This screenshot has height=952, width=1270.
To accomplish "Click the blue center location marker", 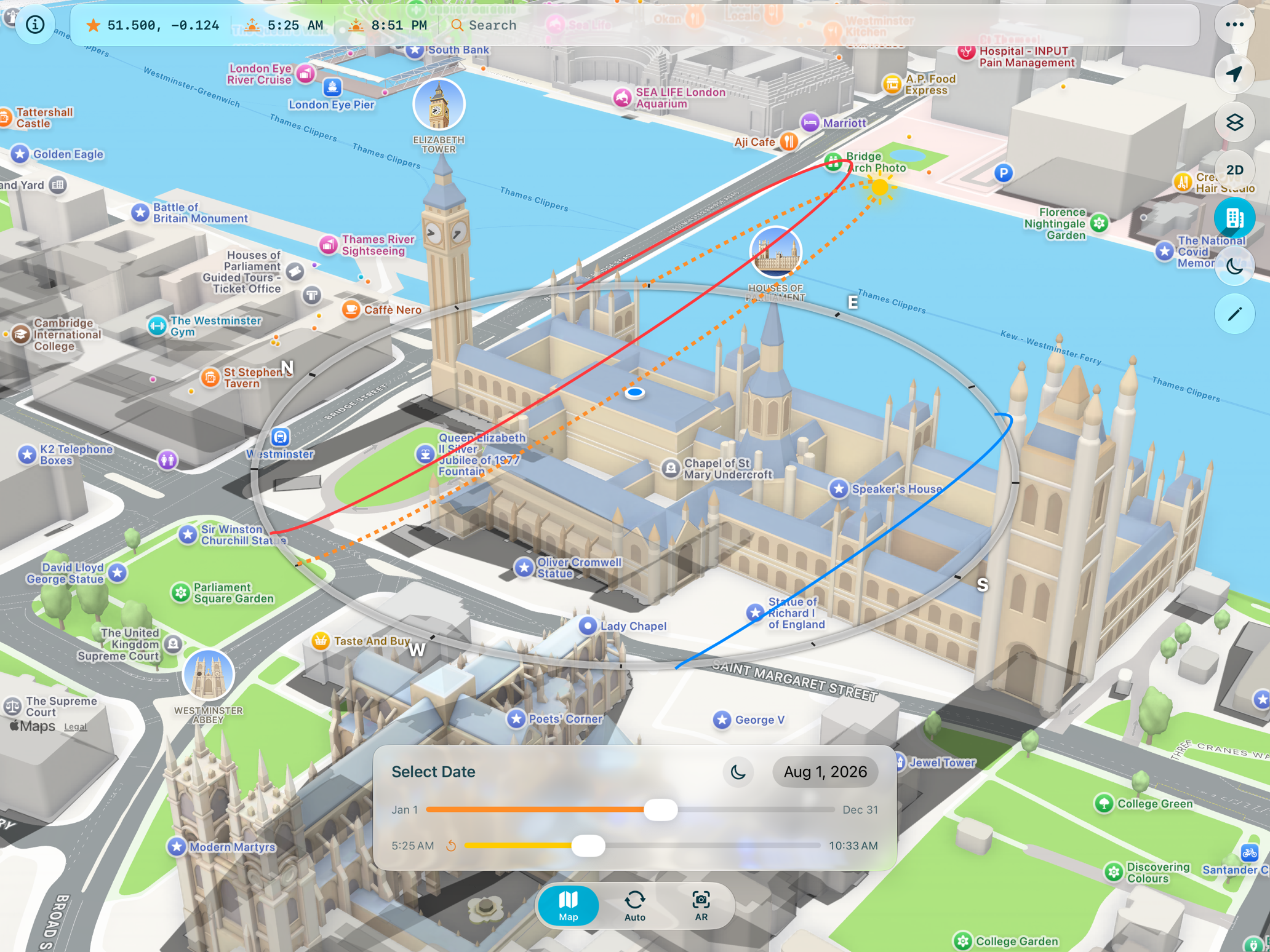I will coord(635,392).
